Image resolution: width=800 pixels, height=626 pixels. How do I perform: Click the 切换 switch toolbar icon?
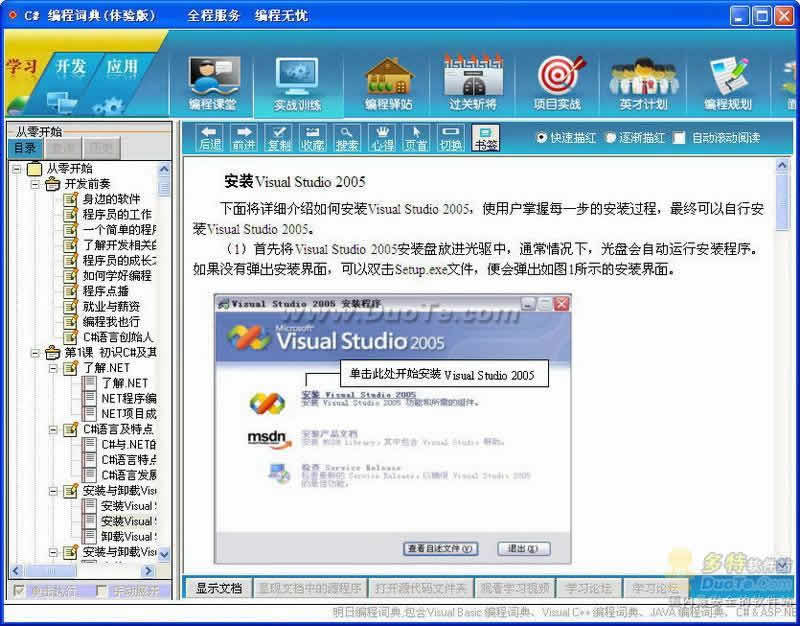pyautogui.click(x=451, y=138)
